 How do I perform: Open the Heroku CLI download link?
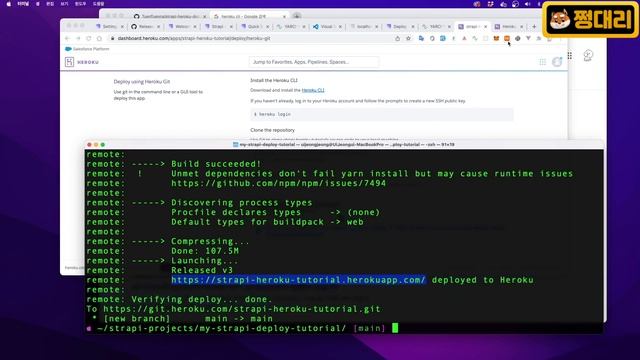(313, 90)
